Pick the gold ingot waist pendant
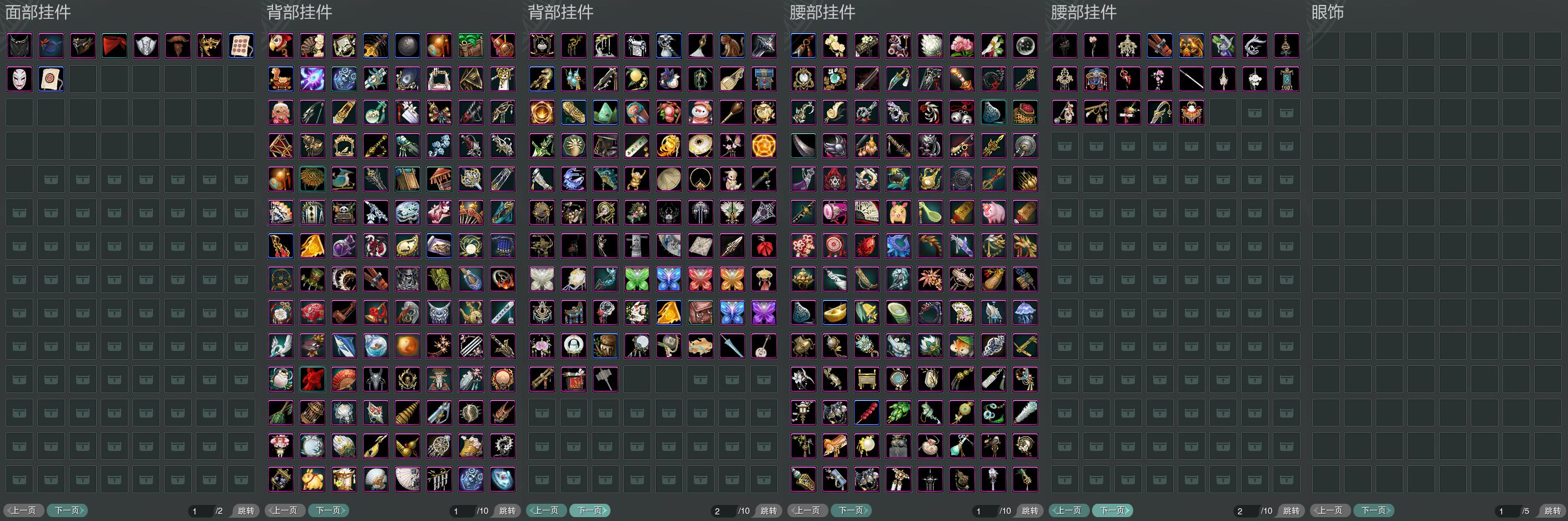The height and width of the screenshot is (521, 1568). [x=835, y=313]
